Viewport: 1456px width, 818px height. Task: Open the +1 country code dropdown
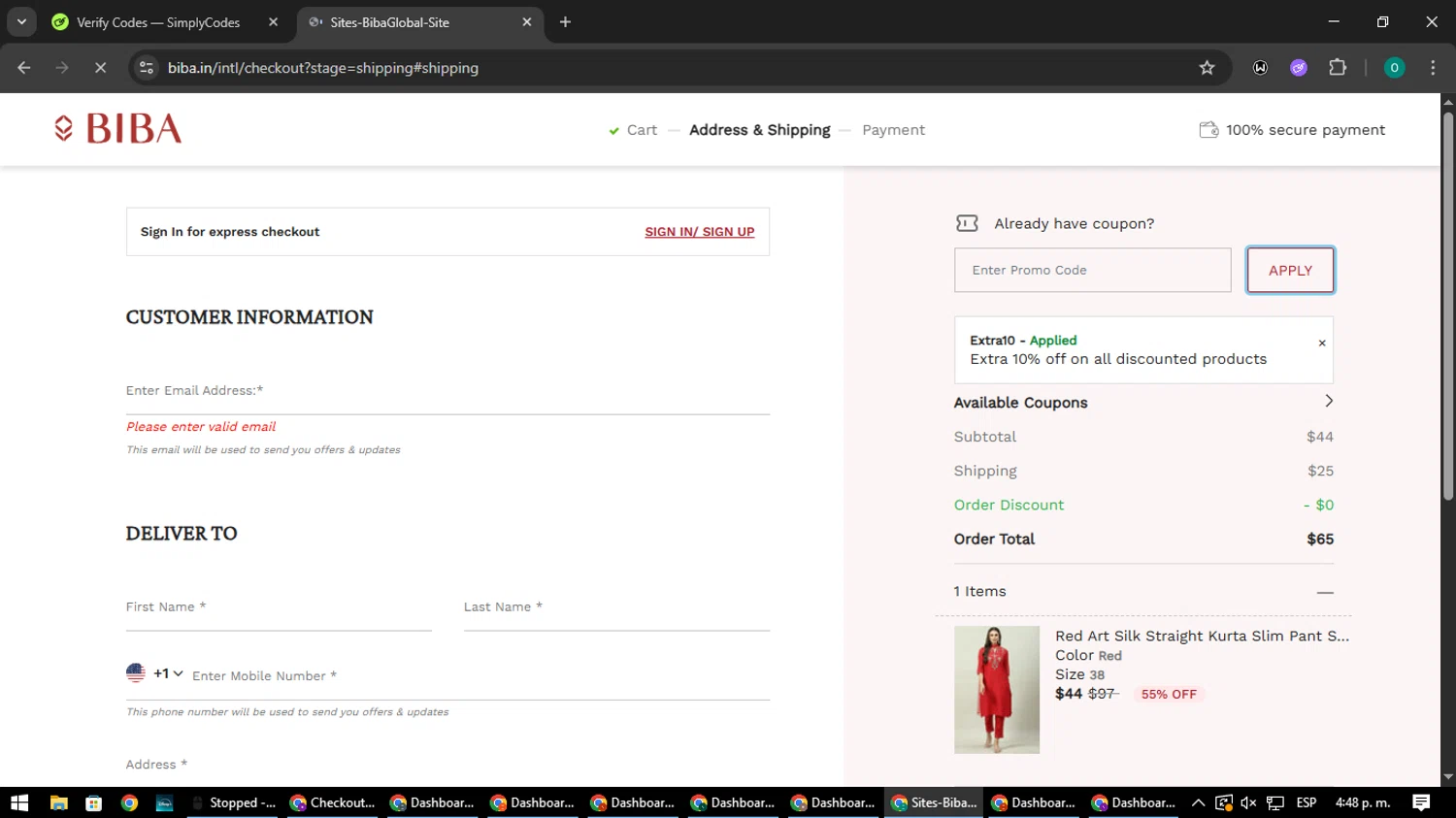pyautogui.click(x=168, y=673)
